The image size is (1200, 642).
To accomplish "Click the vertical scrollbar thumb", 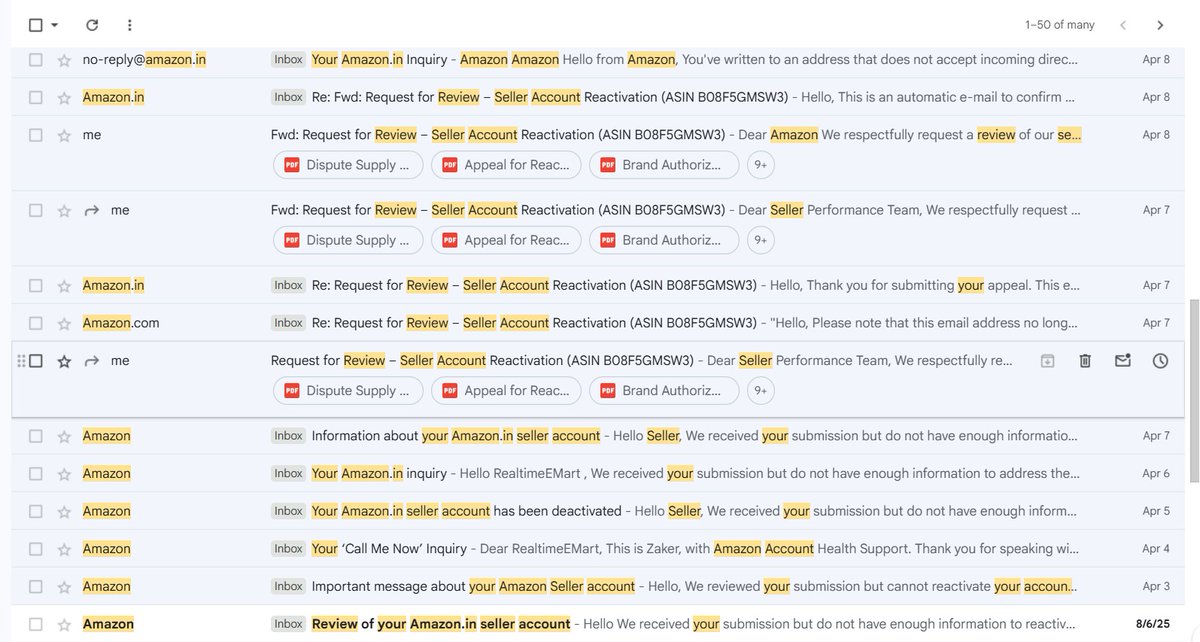I will tap(1193, 392).
